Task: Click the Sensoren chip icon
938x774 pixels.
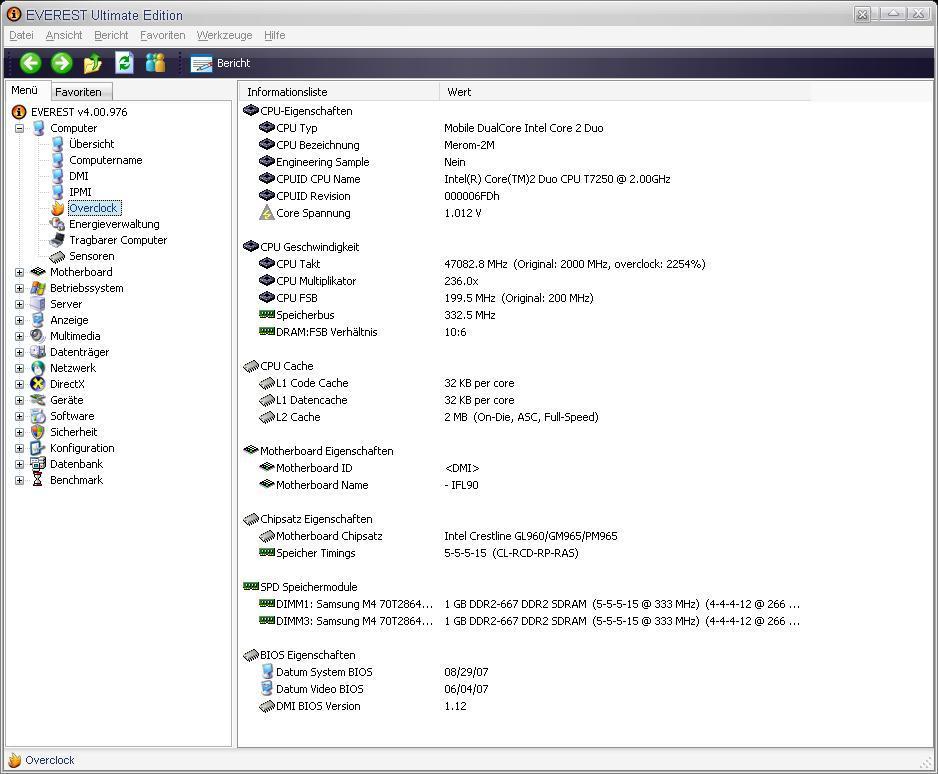Action: point(57,256)
